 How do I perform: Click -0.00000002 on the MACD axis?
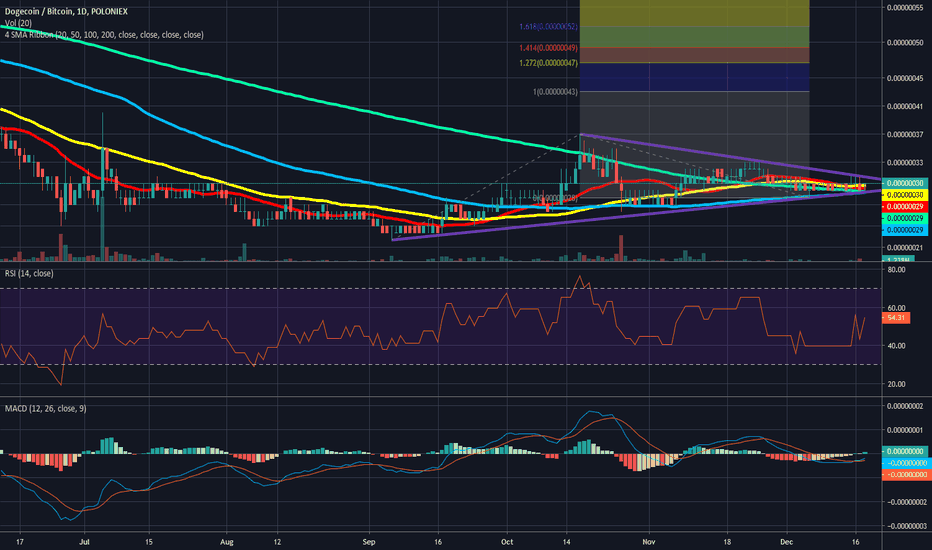[x=905, y=502]
